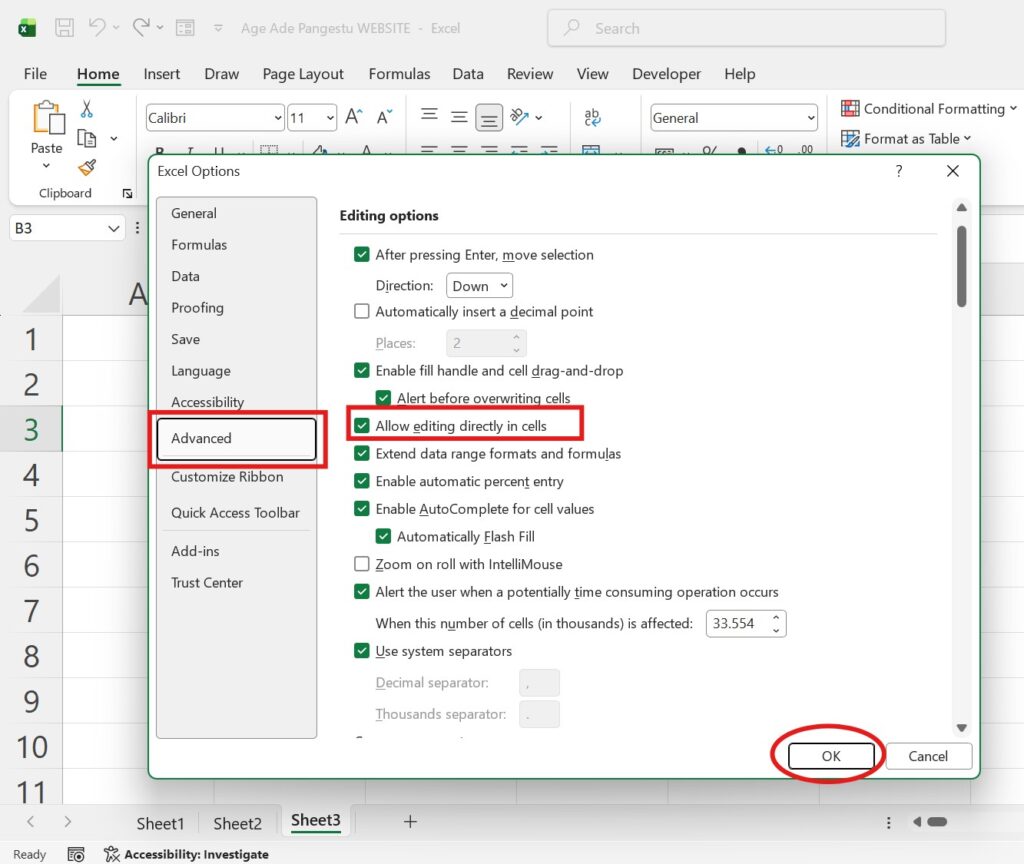The width and height of the screenshot is (1024, 864).
Task: Toggle Alert before overwriting cells
Action: (383, 398)
